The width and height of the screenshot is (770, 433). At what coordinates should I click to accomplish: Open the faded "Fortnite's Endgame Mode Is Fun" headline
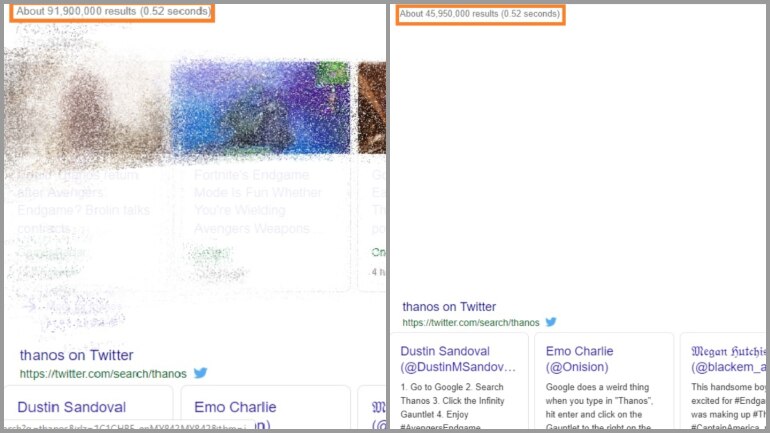pos(258,201)
